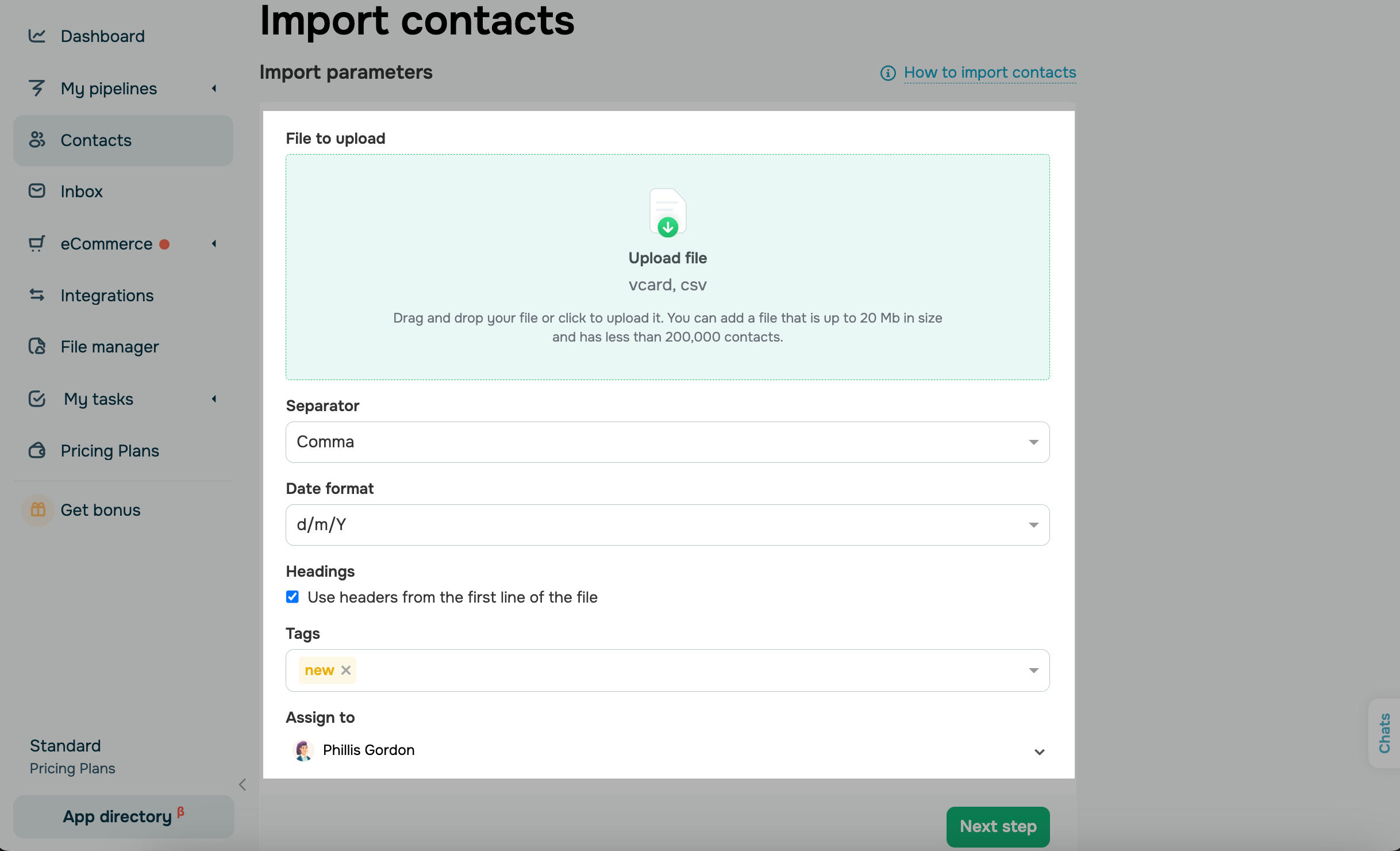The height and width of the screenshot is (851, 1400).
Task: Click the Upload file drop zone
Action: [667, 267]
